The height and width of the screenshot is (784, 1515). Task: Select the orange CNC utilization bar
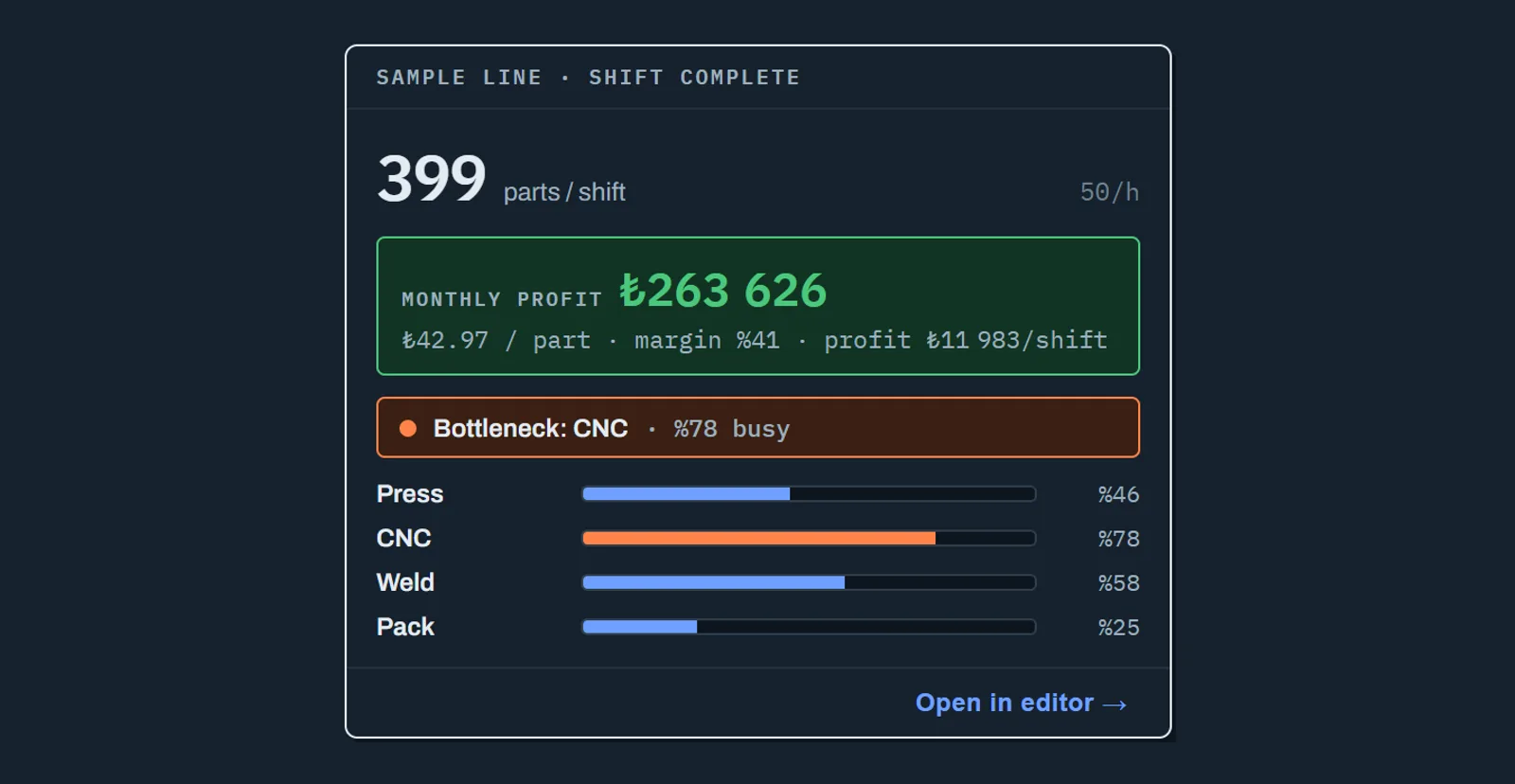point(809,538)
